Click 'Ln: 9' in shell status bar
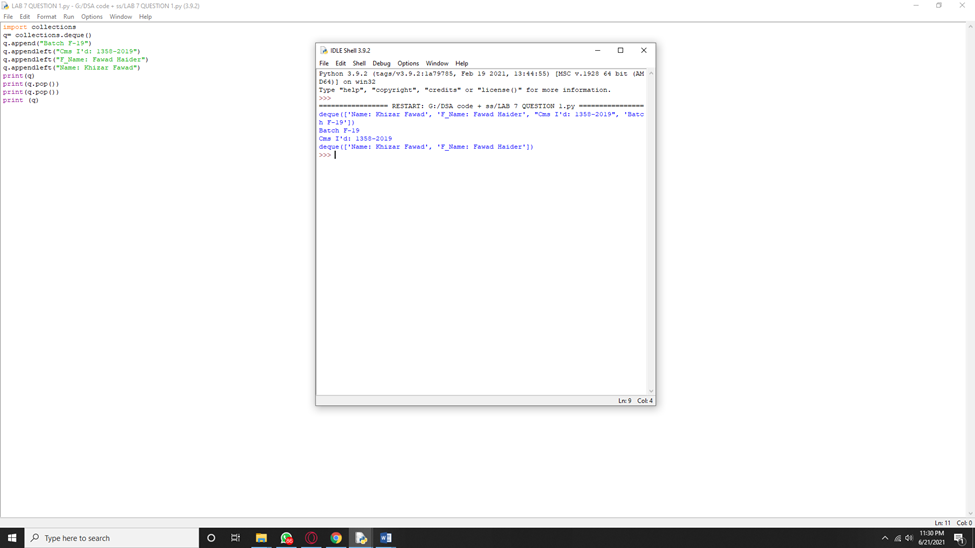 (x=624, y=401)
